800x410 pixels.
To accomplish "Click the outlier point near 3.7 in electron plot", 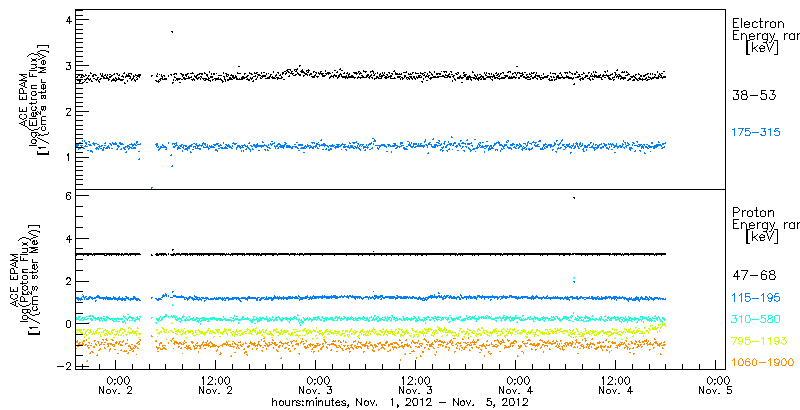I will click(x=172, y=32).
